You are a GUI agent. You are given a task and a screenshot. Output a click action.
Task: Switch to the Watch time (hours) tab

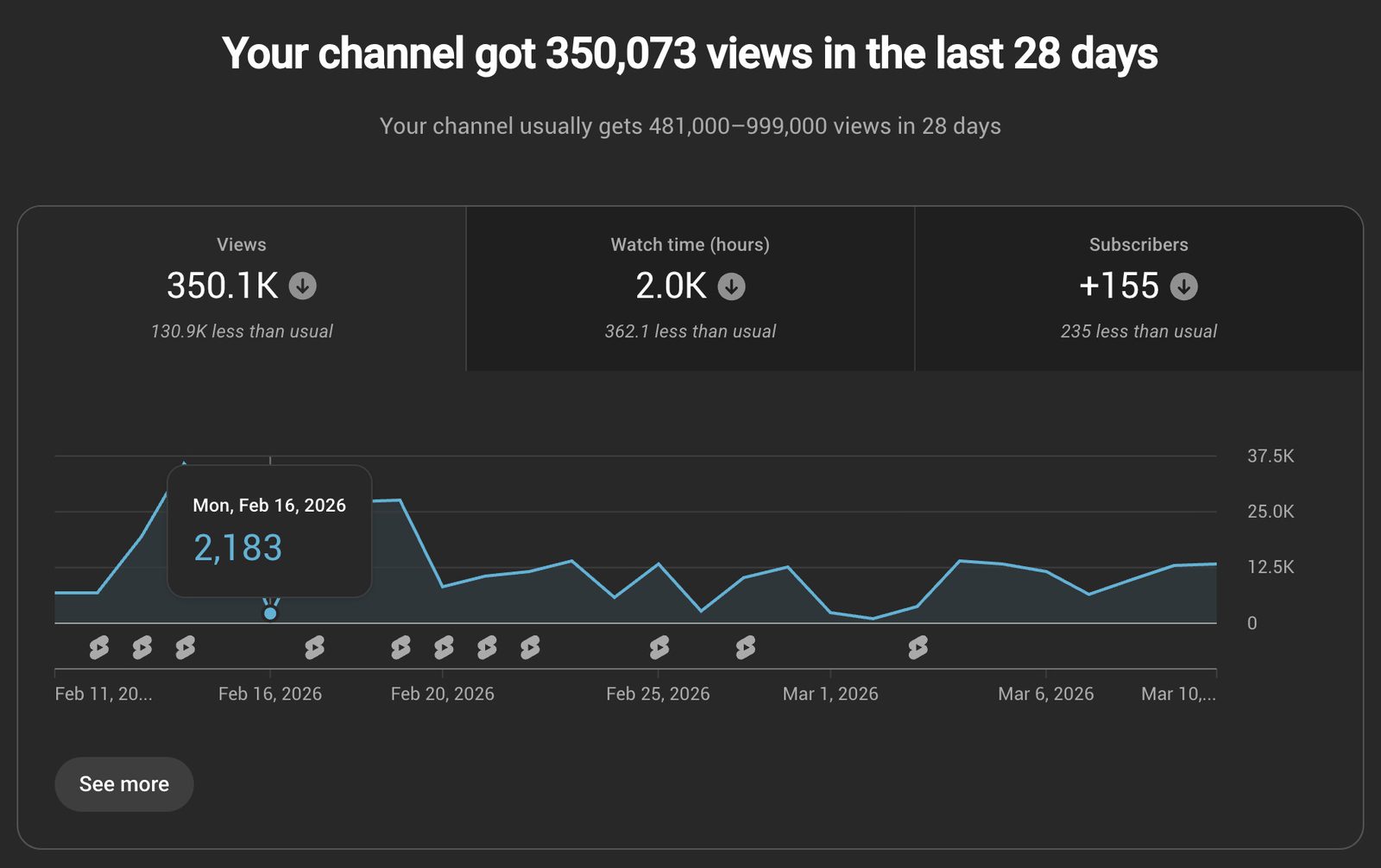(690, 289)
